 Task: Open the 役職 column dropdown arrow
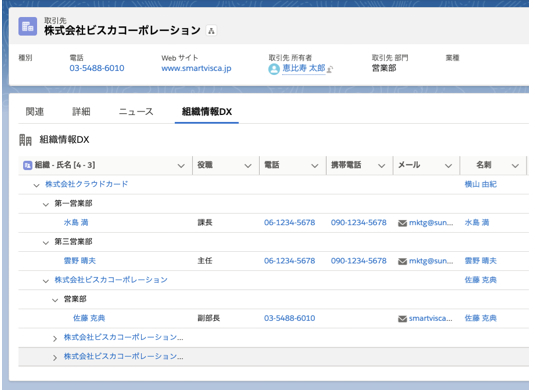(x=248, y=166)
